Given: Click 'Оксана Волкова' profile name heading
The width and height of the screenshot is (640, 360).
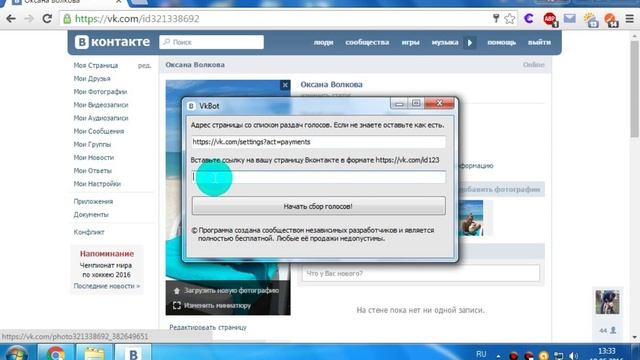Looking at the screenshot, I should pos(331,84).
